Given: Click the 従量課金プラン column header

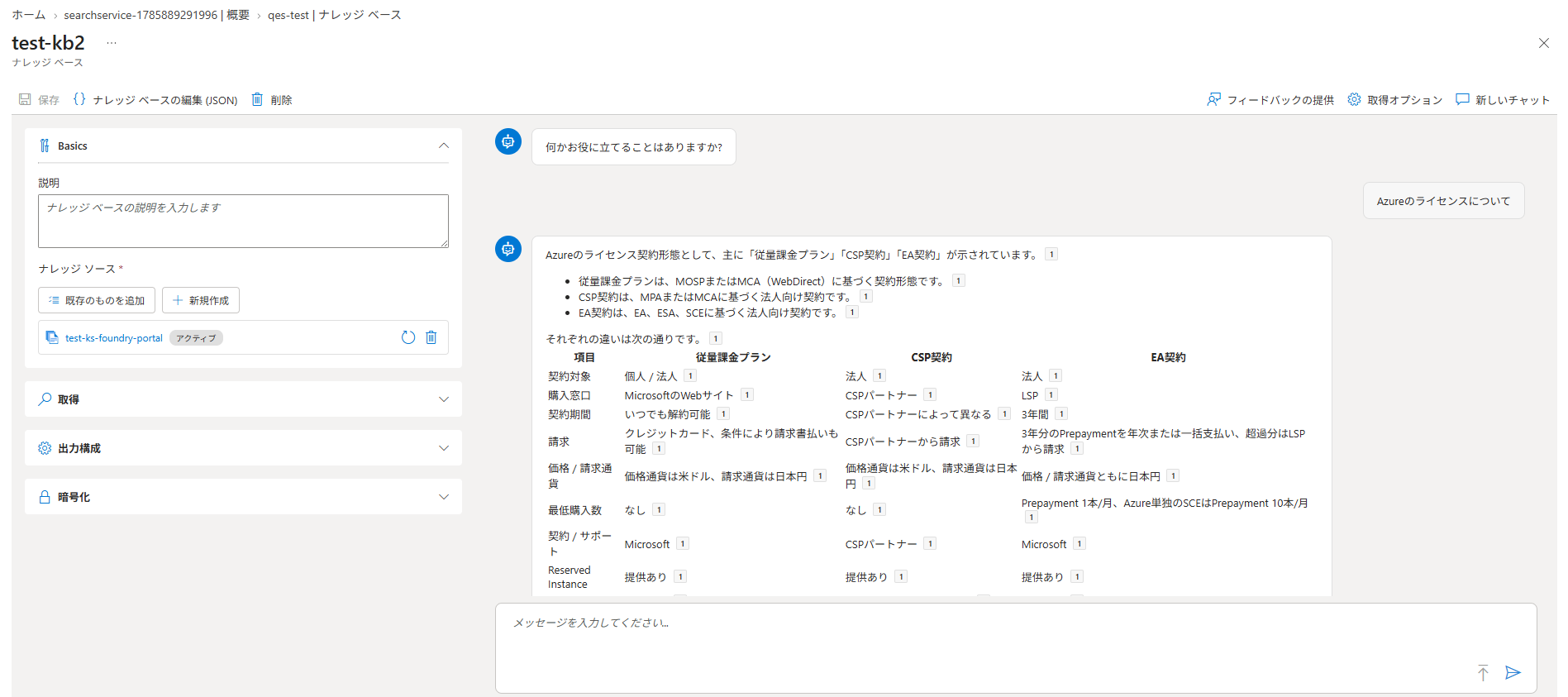Looking at the screenshot, I should [x=733, y=357].
